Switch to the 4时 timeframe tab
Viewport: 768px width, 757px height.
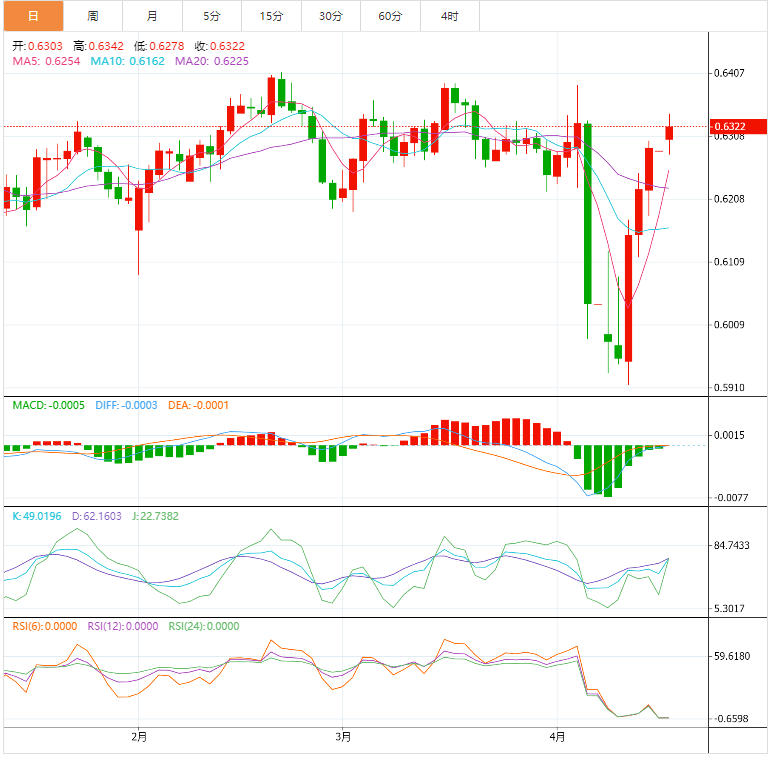pyautogui.click(x=449, y=16)
